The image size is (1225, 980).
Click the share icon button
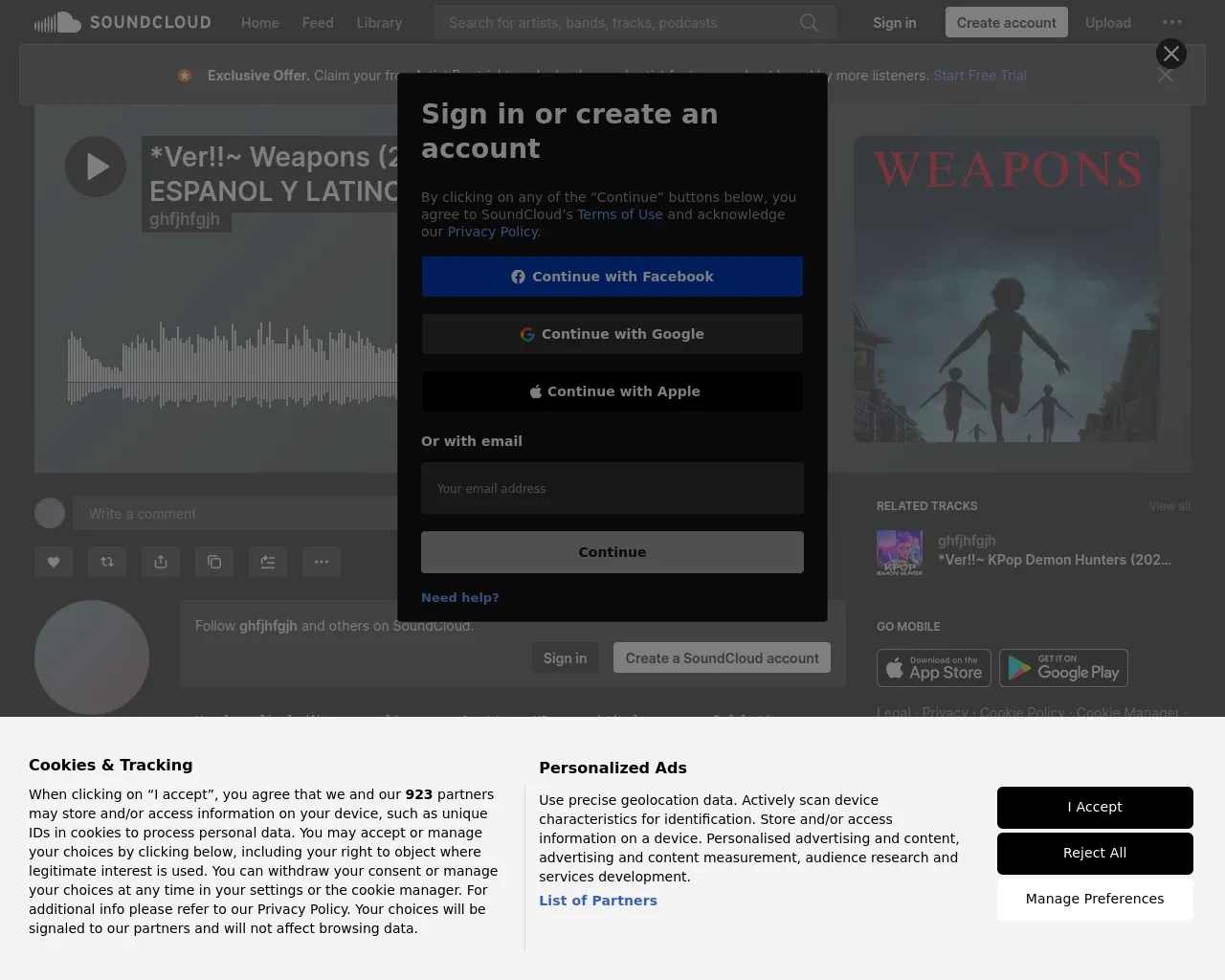coord(161,562)
